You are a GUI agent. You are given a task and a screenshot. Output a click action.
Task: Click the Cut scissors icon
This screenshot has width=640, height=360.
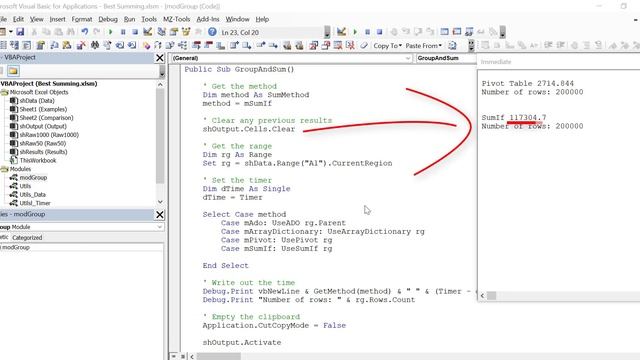click(x=34, y=32)
